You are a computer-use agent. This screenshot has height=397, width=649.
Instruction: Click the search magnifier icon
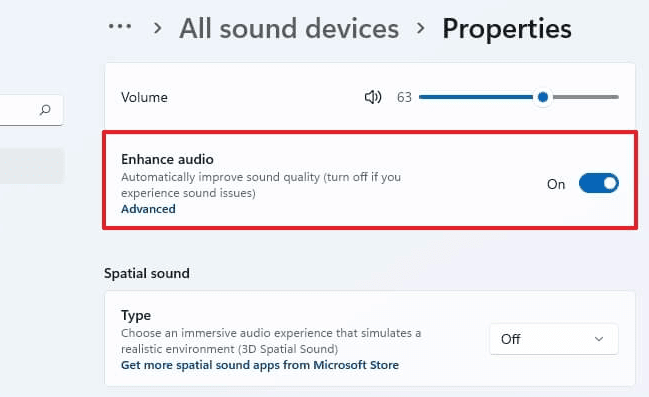click(x=45, y=110)
